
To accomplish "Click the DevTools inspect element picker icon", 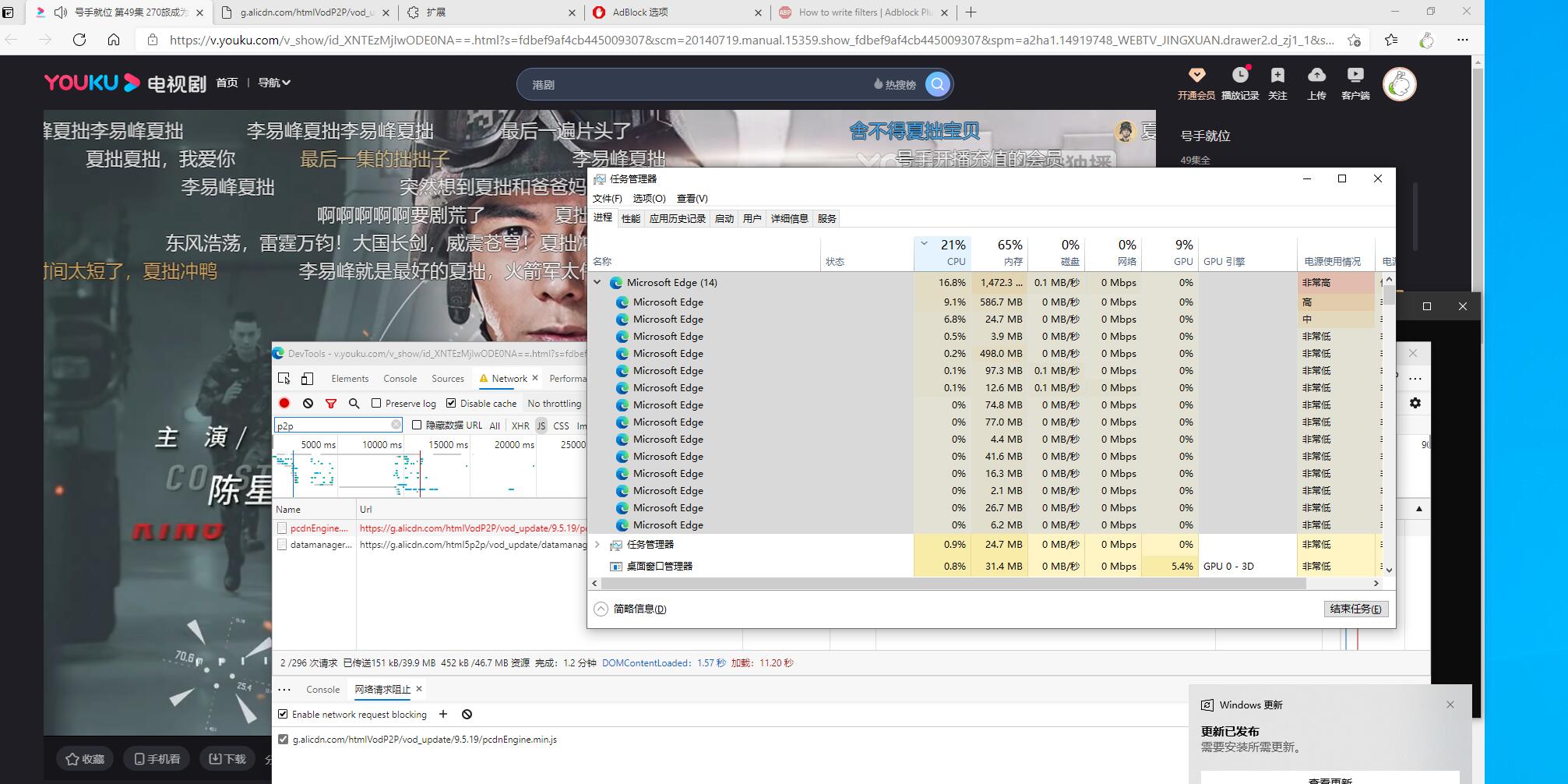I will 284,379.
